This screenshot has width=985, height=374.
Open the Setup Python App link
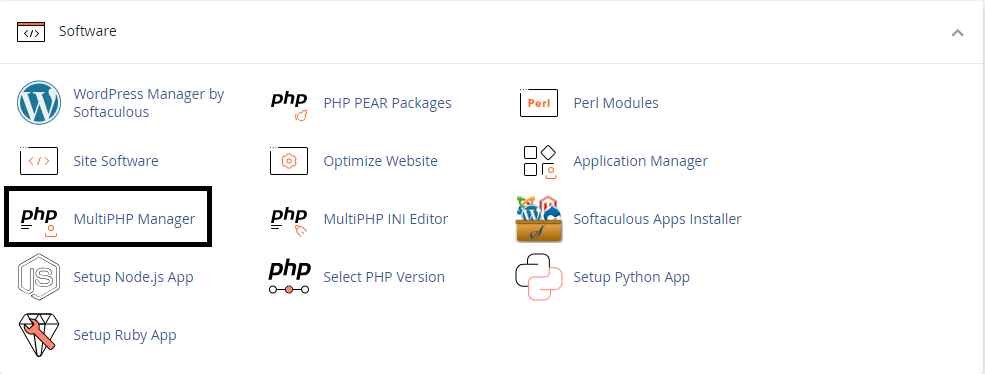point(631,277)
